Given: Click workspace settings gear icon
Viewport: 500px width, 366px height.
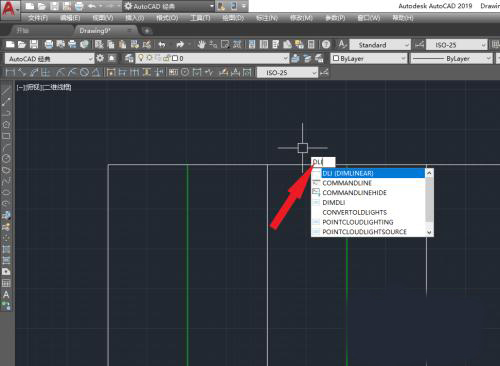Looking at the screenshot, I should tap(100, 58).
